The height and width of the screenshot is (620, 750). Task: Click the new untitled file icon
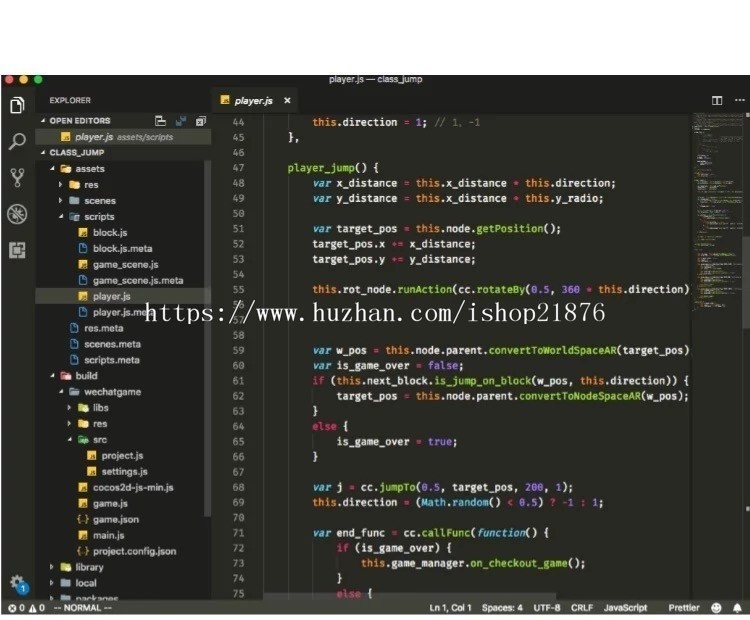pyautogui.click(x=161, y=121)
